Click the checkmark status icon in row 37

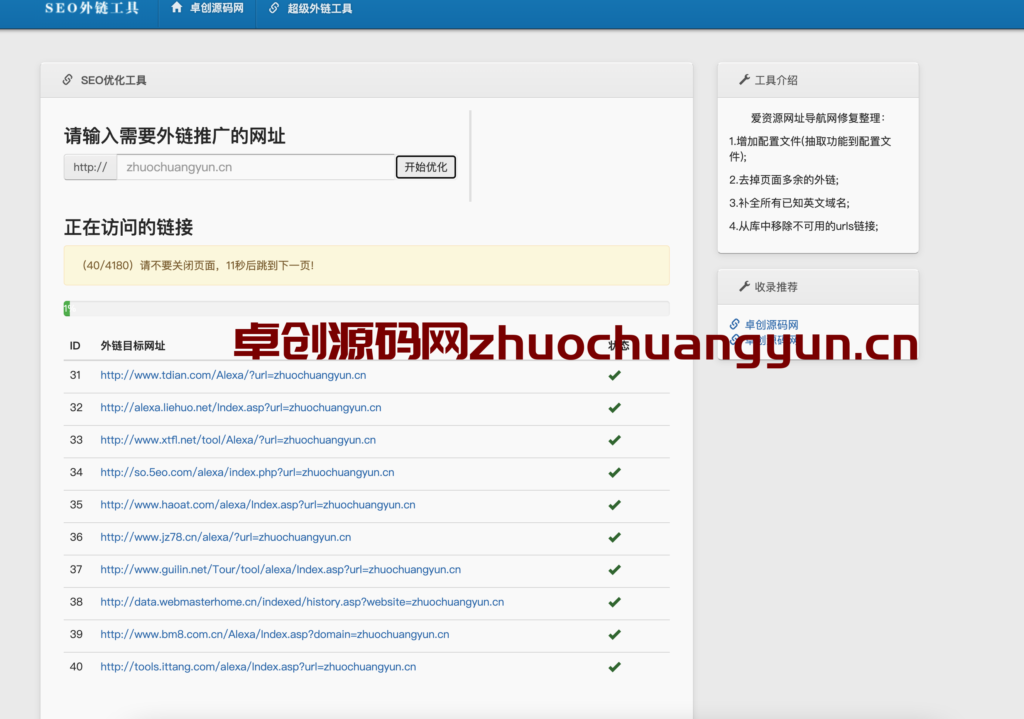(x=615, y=569)
